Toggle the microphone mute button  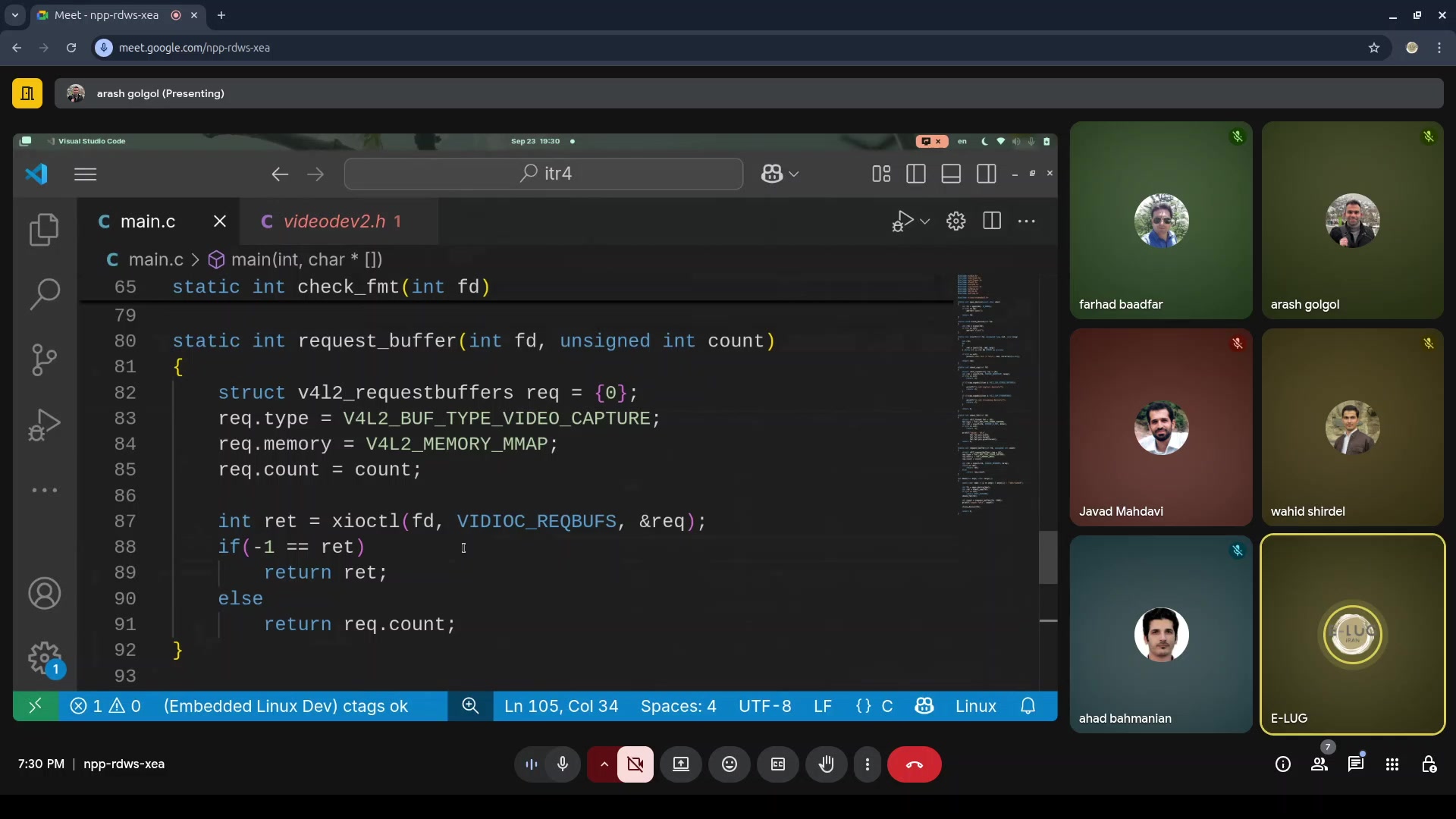pyautogui.click(x=563, y=764)
